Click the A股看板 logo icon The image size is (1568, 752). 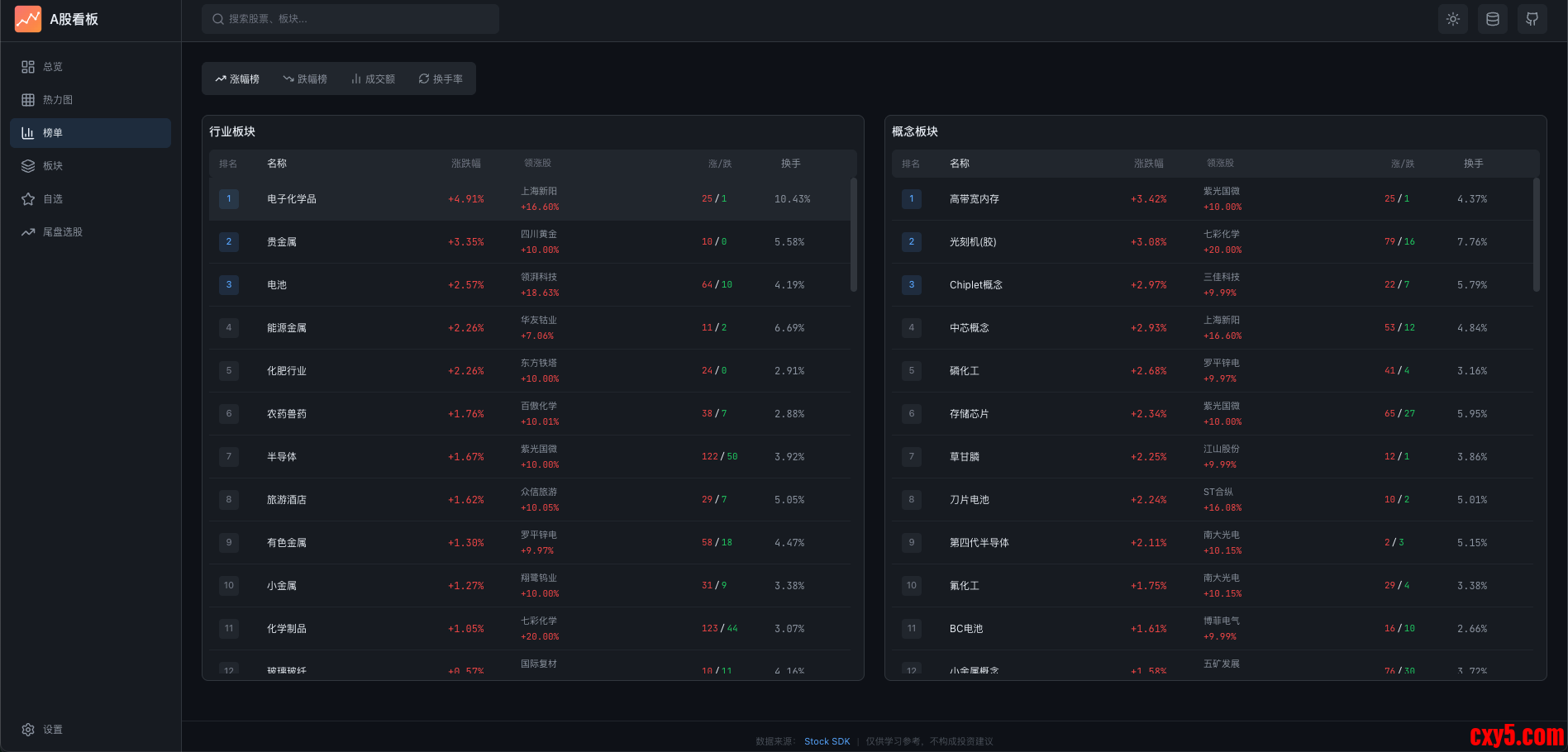pyautogui.click(x=28, y=19)
